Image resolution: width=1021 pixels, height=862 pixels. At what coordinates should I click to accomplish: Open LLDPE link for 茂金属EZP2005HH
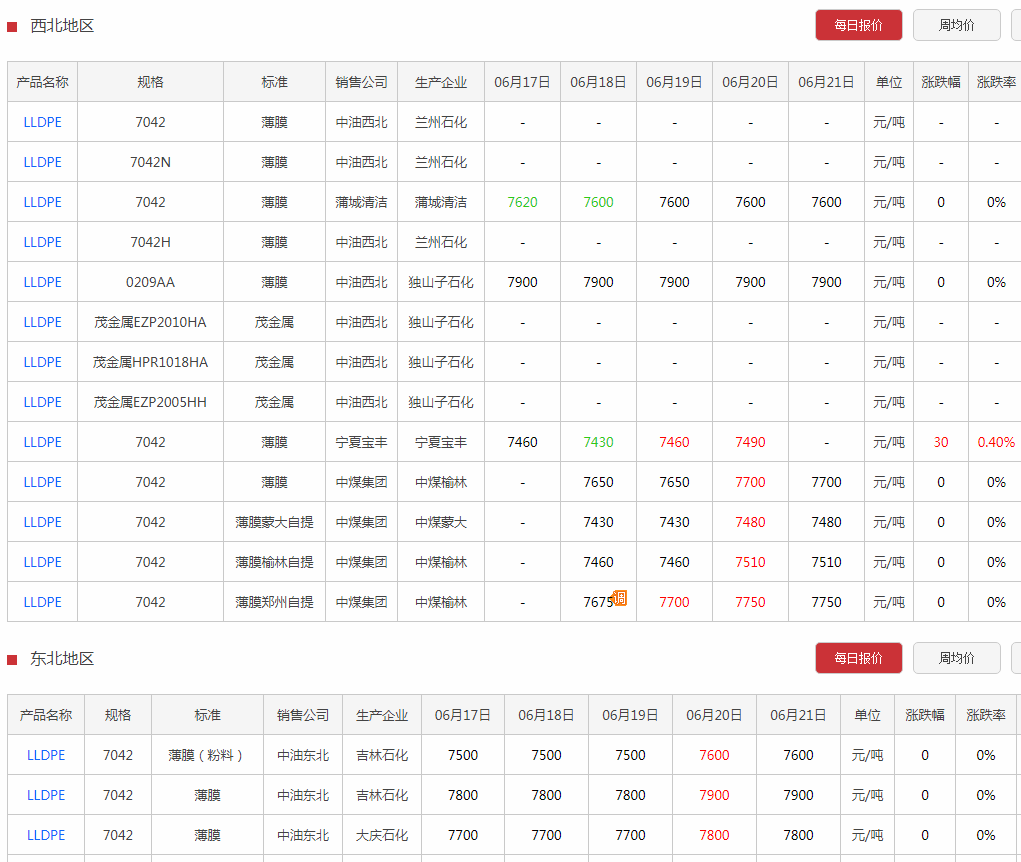coord(42,402)
